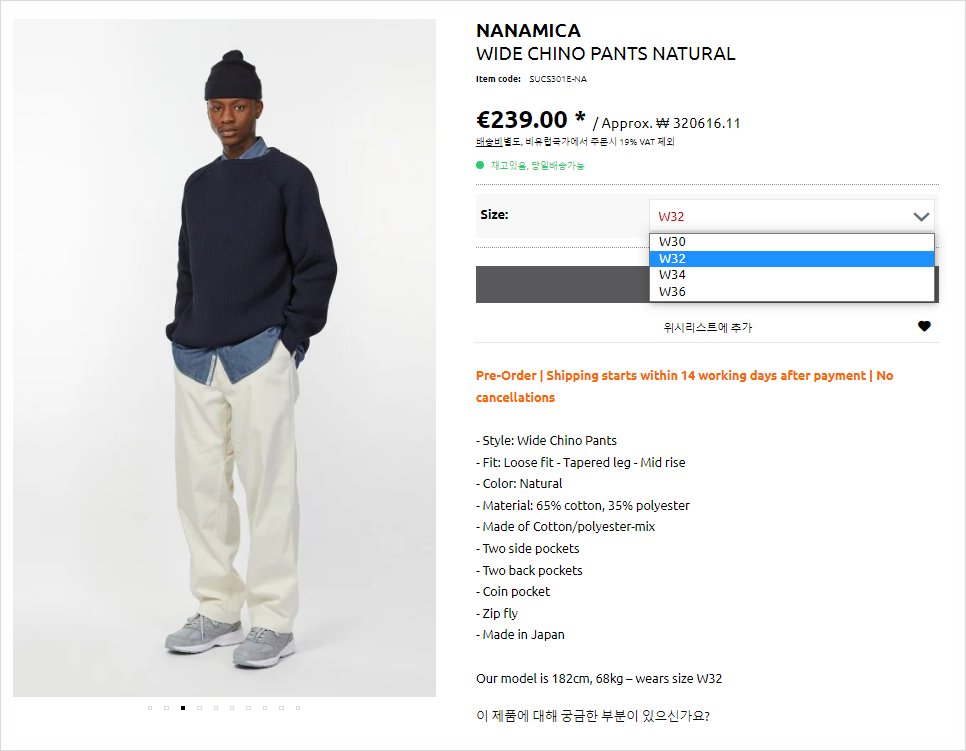Go to the first image carousel dot

[150, 708]
